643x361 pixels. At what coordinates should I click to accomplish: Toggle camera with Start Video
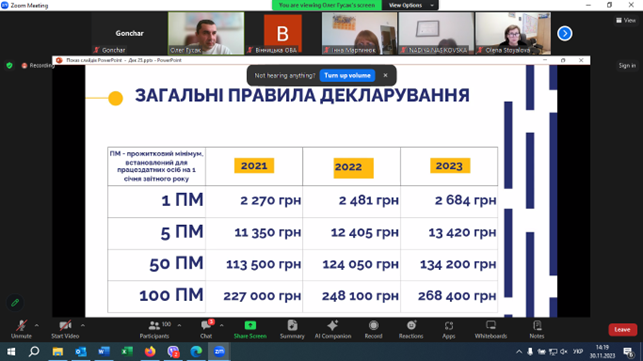click(x=65, y=329)
